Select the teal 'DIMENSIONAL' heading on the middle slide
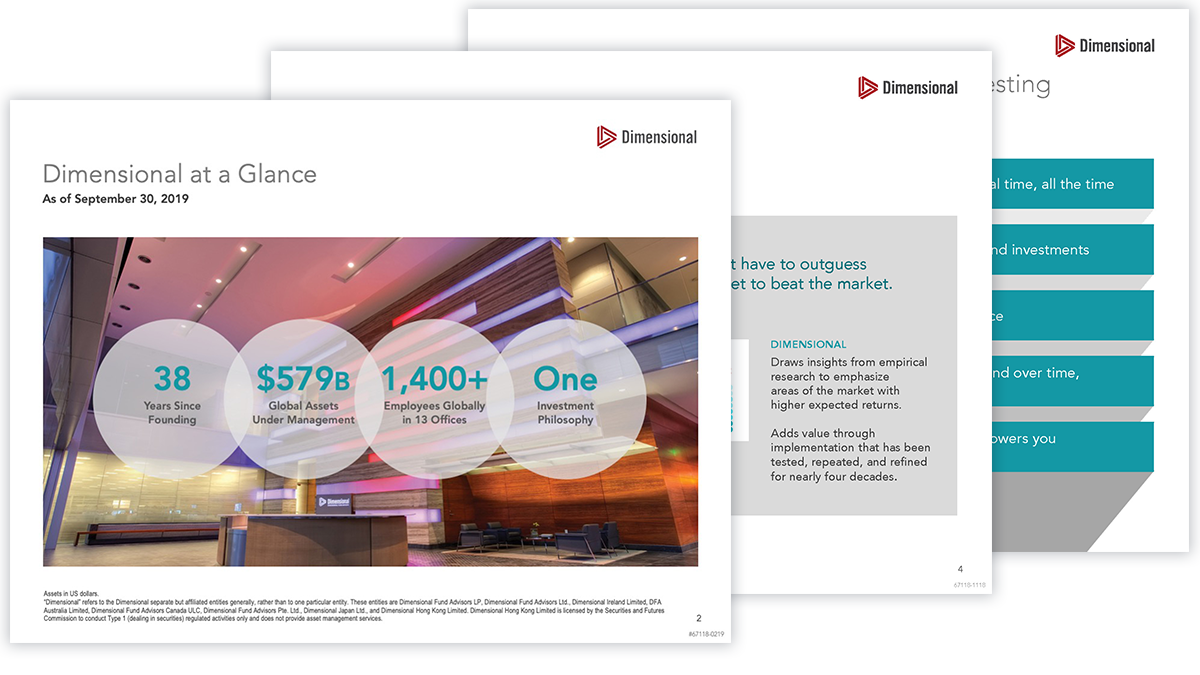 click(808, 344)
